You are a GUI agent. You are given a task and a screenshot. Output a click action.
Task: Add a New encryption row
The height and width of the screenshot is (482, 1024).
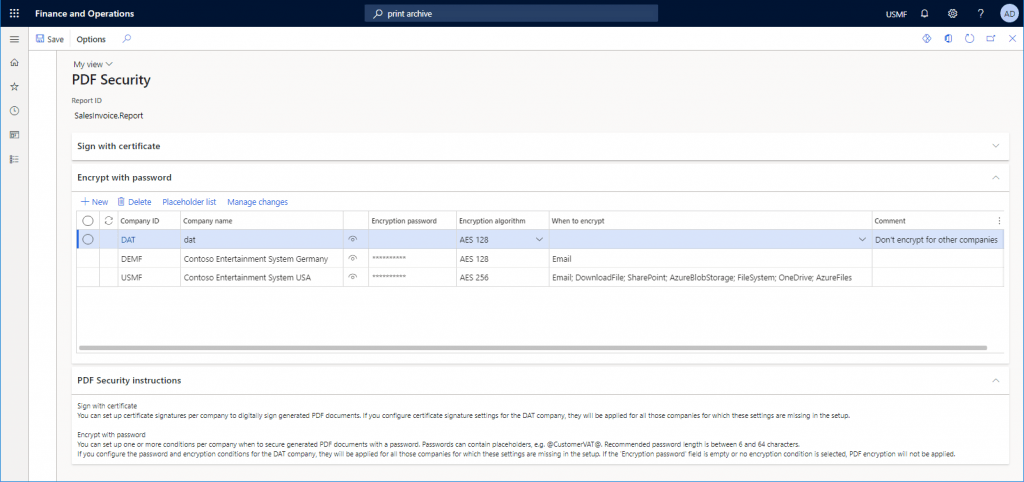[x=94, y=202]
